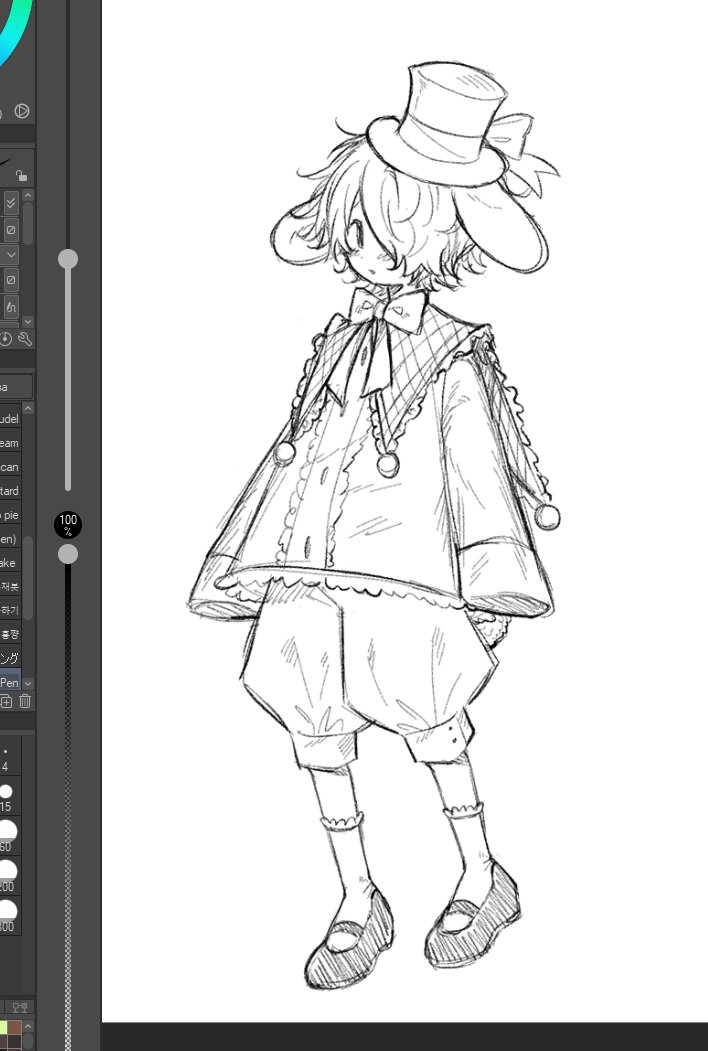
Task: Click the stroke squiggle icon in tool property
Action: (11, 307)
